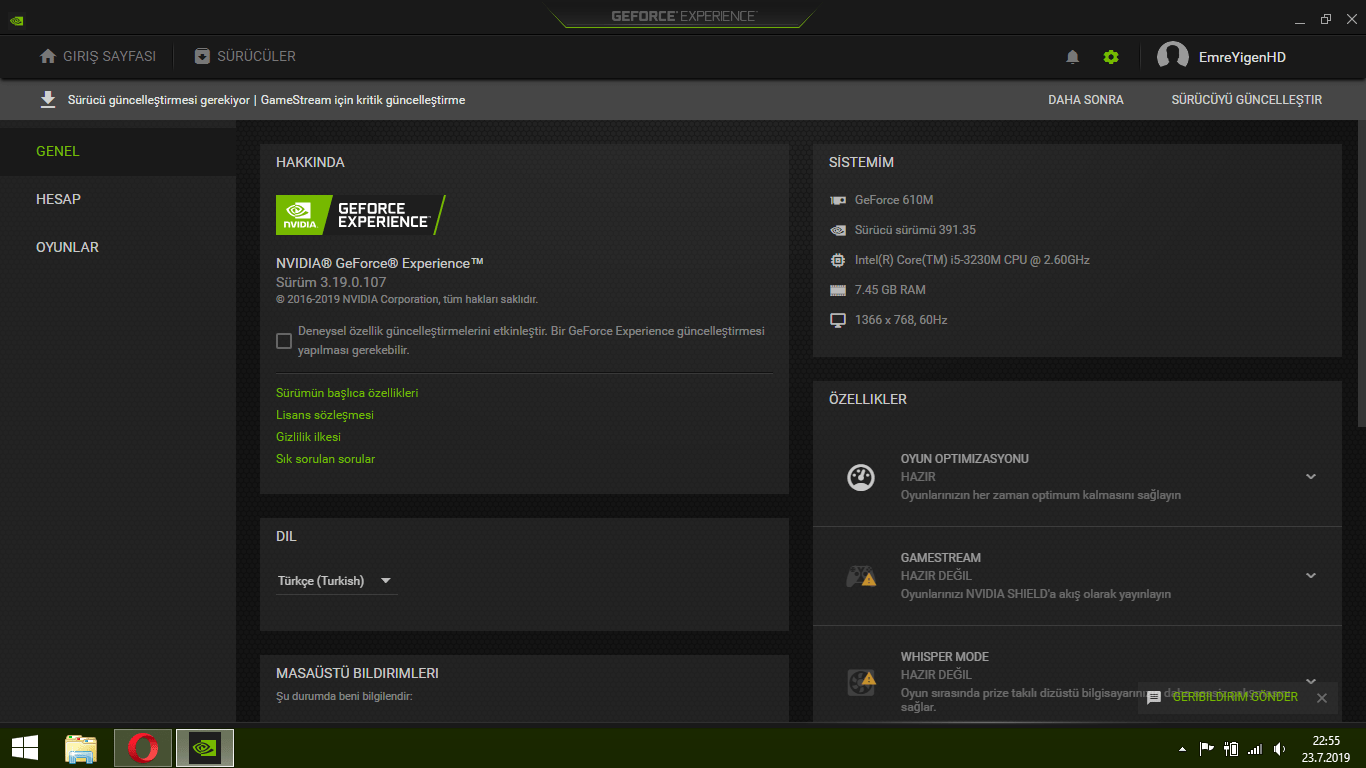Open the Sık sorulan sorular link
1366x768 pixels.
pos(326,459)
